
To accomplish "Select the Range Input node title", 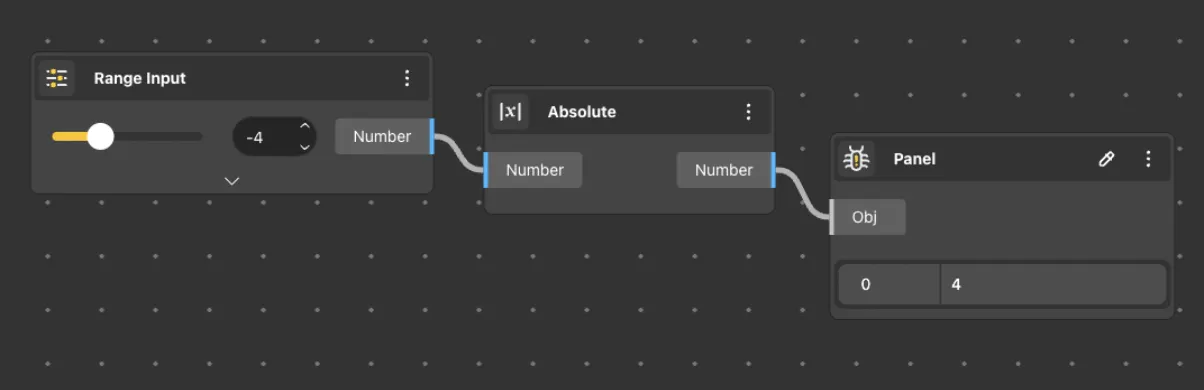I will [x=140, y=78].
